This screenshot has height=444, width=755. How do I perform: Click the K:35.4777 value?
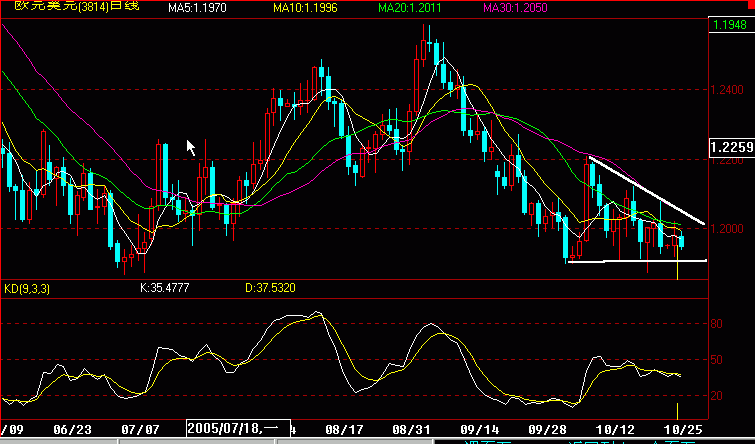(165, 288)
